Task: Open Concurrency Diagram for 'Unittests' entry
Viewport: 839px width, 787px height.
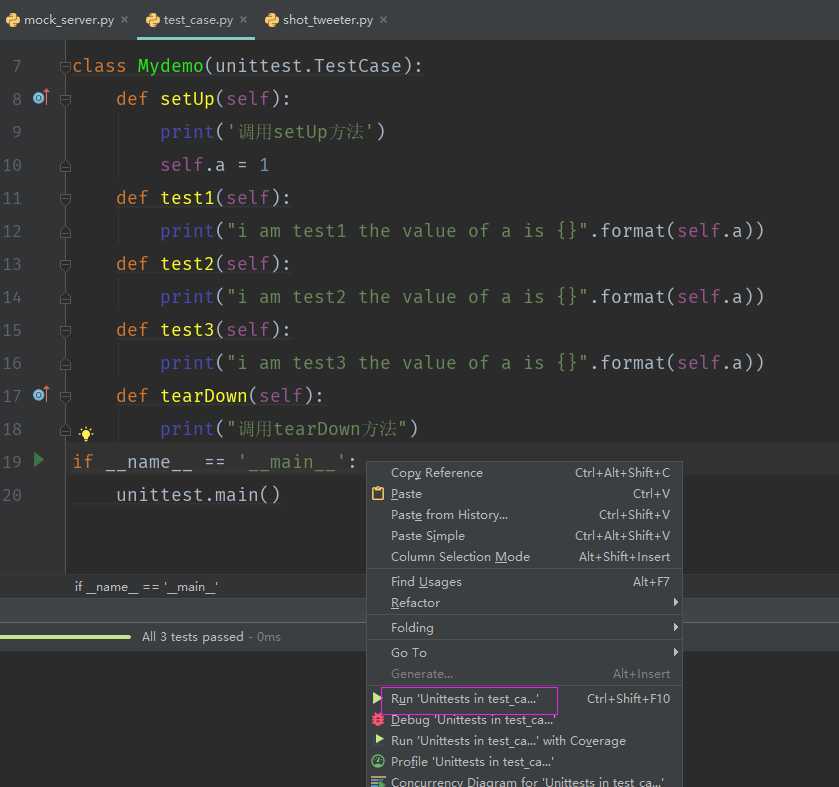Action: 524,781
